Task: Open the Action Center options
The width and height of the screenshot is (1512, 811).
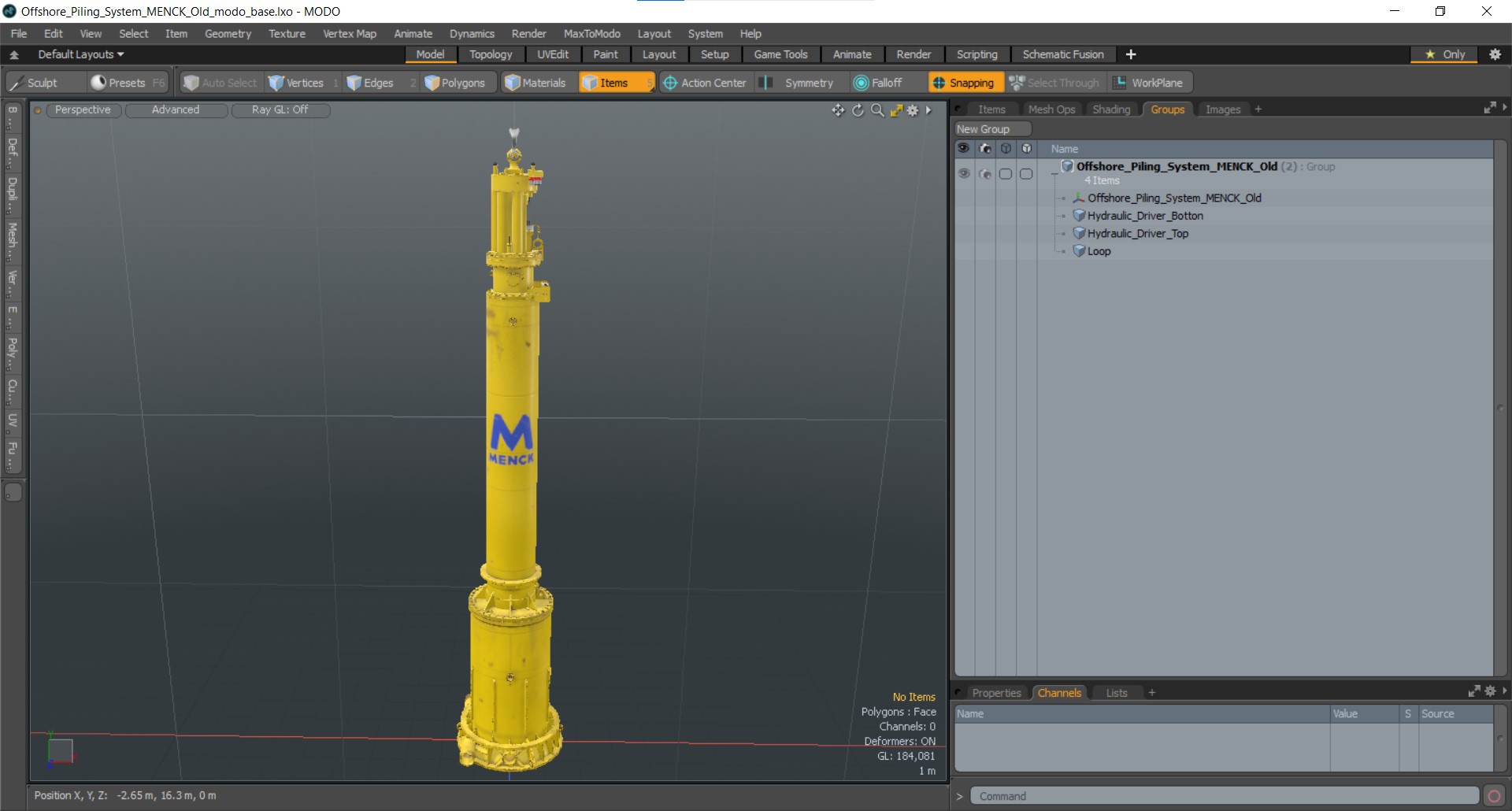Action: (x=705, y=83)
